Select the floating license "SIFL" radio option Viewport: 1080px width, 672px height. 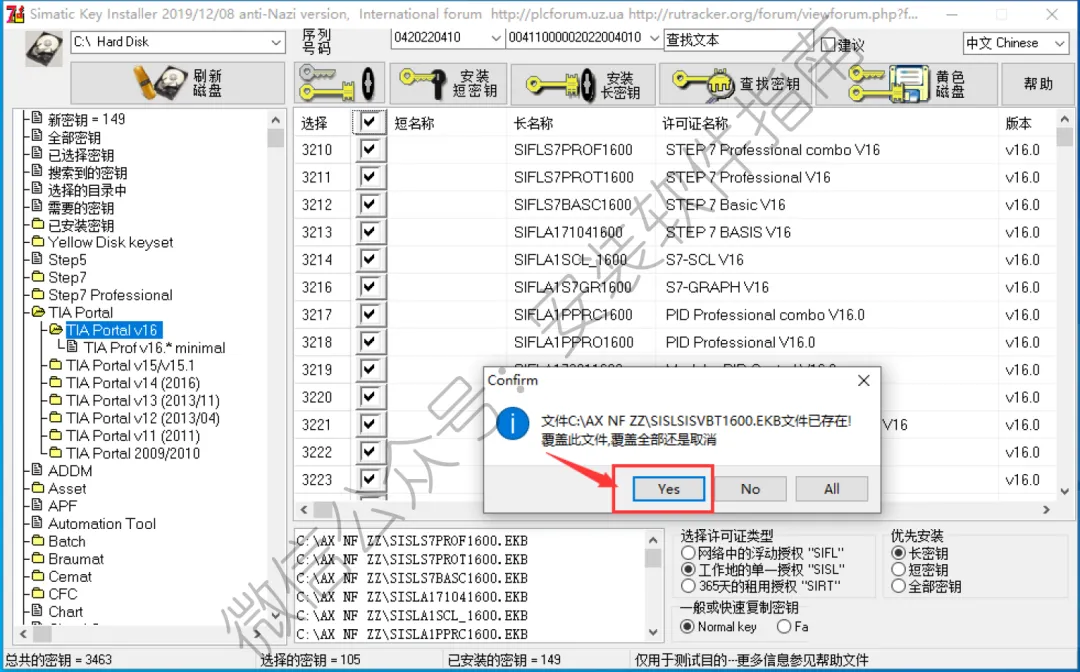tap(687, 553)
